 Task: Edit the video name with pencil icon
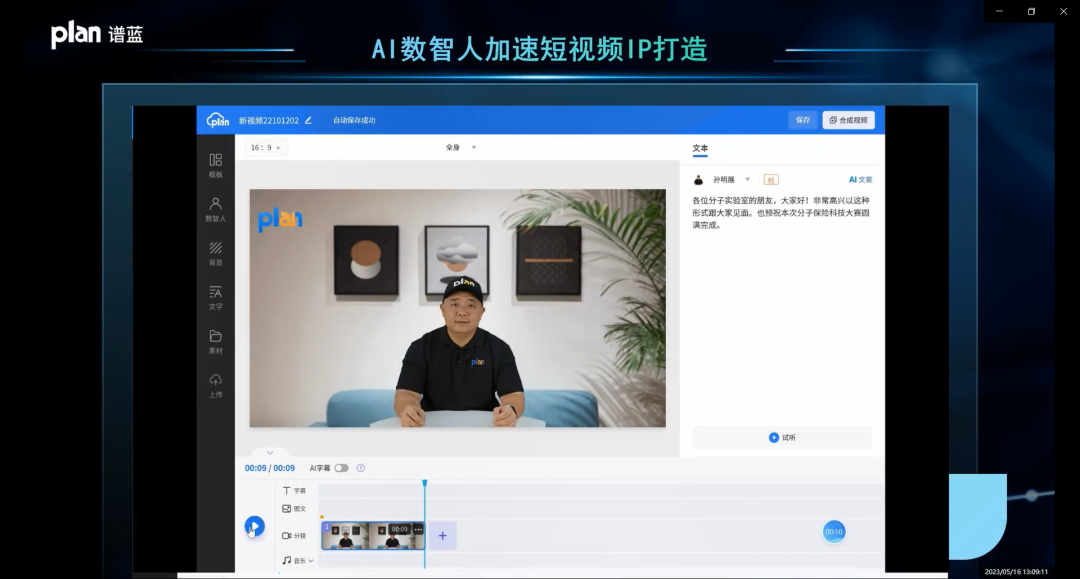click(309, 120)
